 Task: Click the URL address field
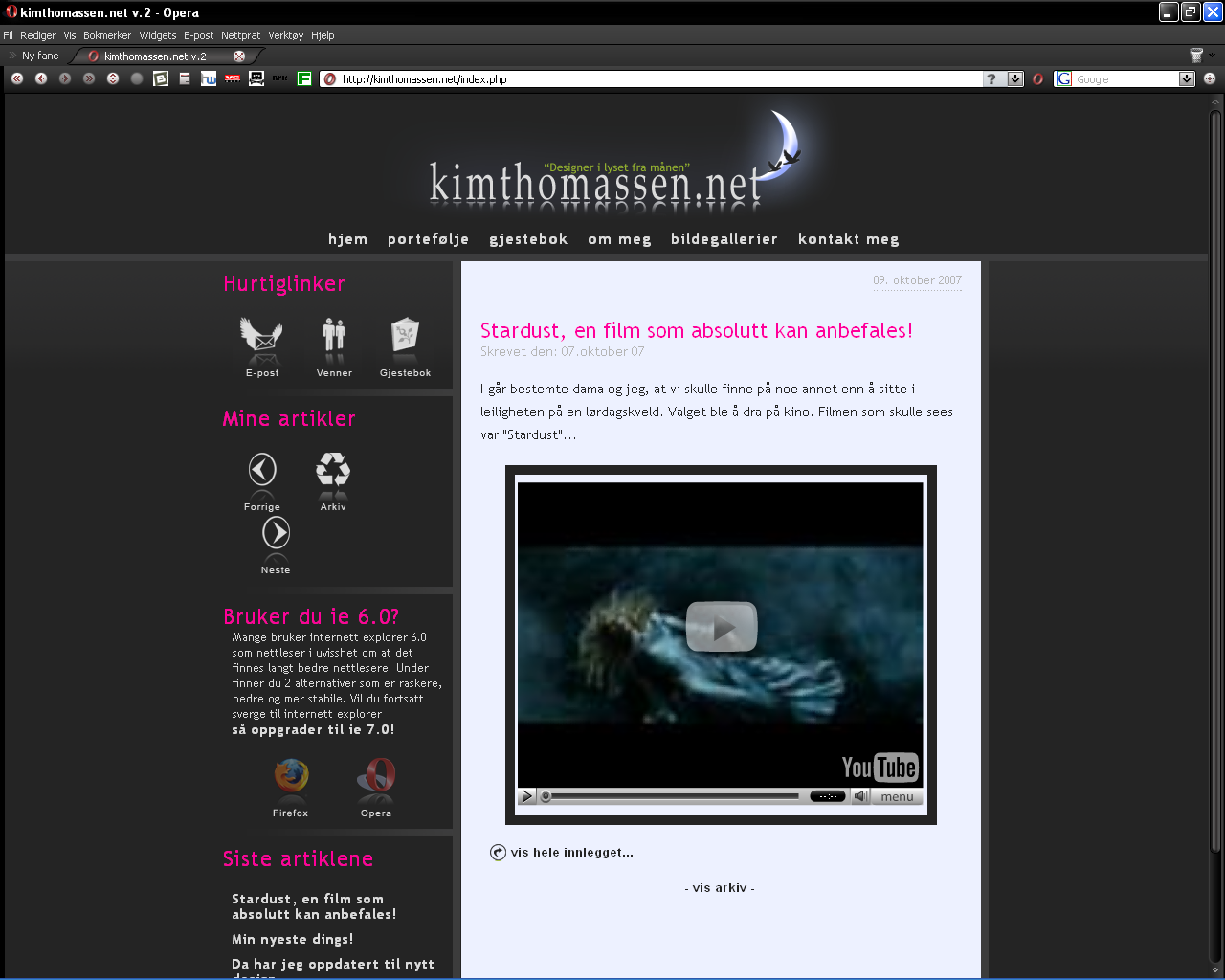click(660, 79)
